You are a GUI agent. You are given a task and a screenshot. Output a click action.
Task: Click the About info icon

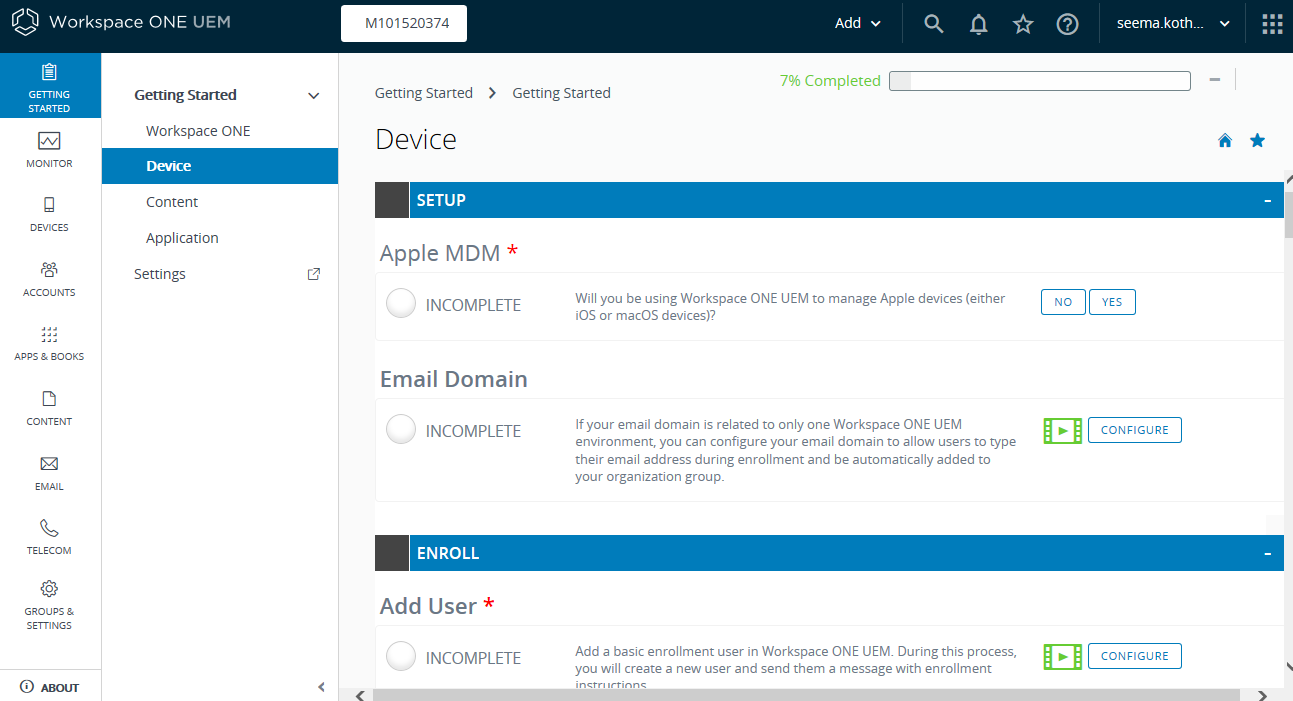pos(27,687)
